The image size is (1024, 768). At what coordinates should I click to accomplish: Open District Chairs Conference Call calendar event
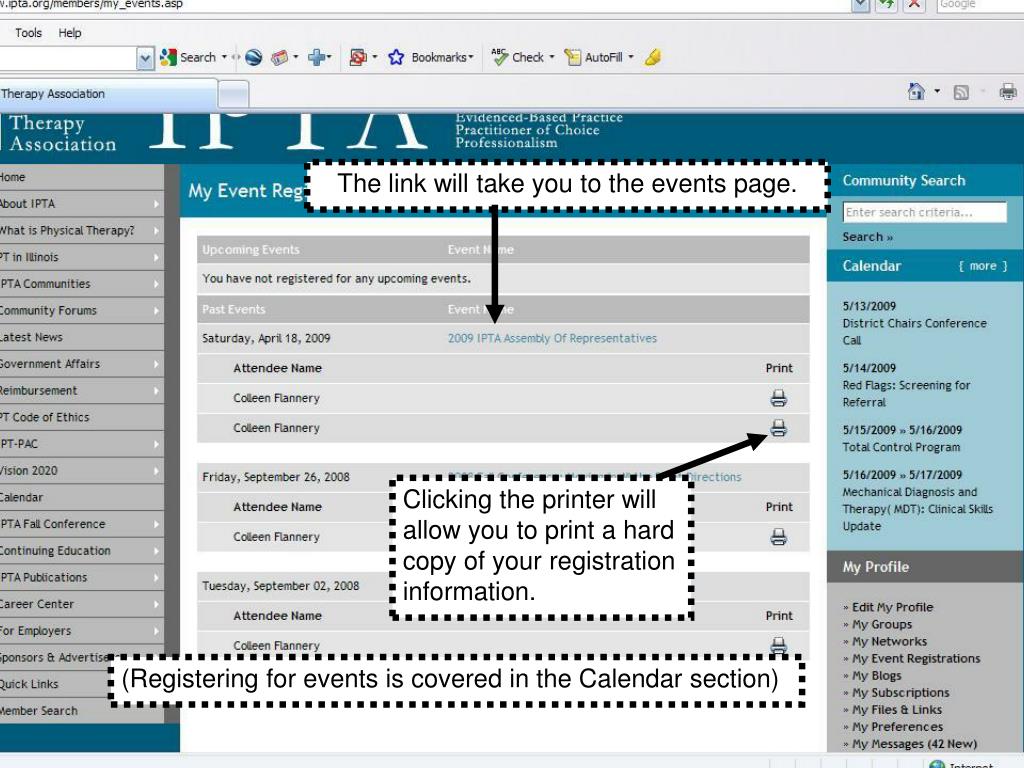914,332
